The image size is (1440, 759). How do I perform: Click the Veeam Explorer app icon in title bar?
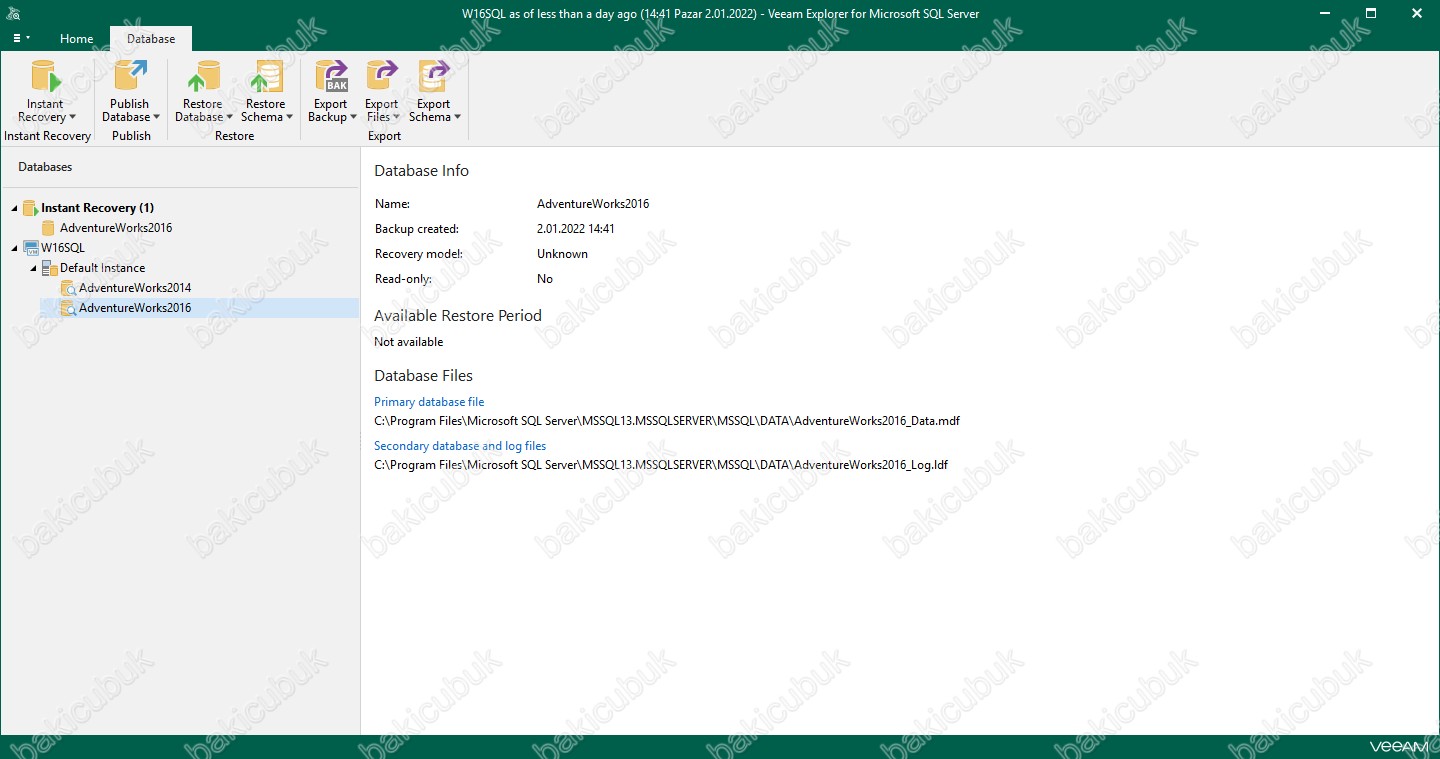pos(14,14)
